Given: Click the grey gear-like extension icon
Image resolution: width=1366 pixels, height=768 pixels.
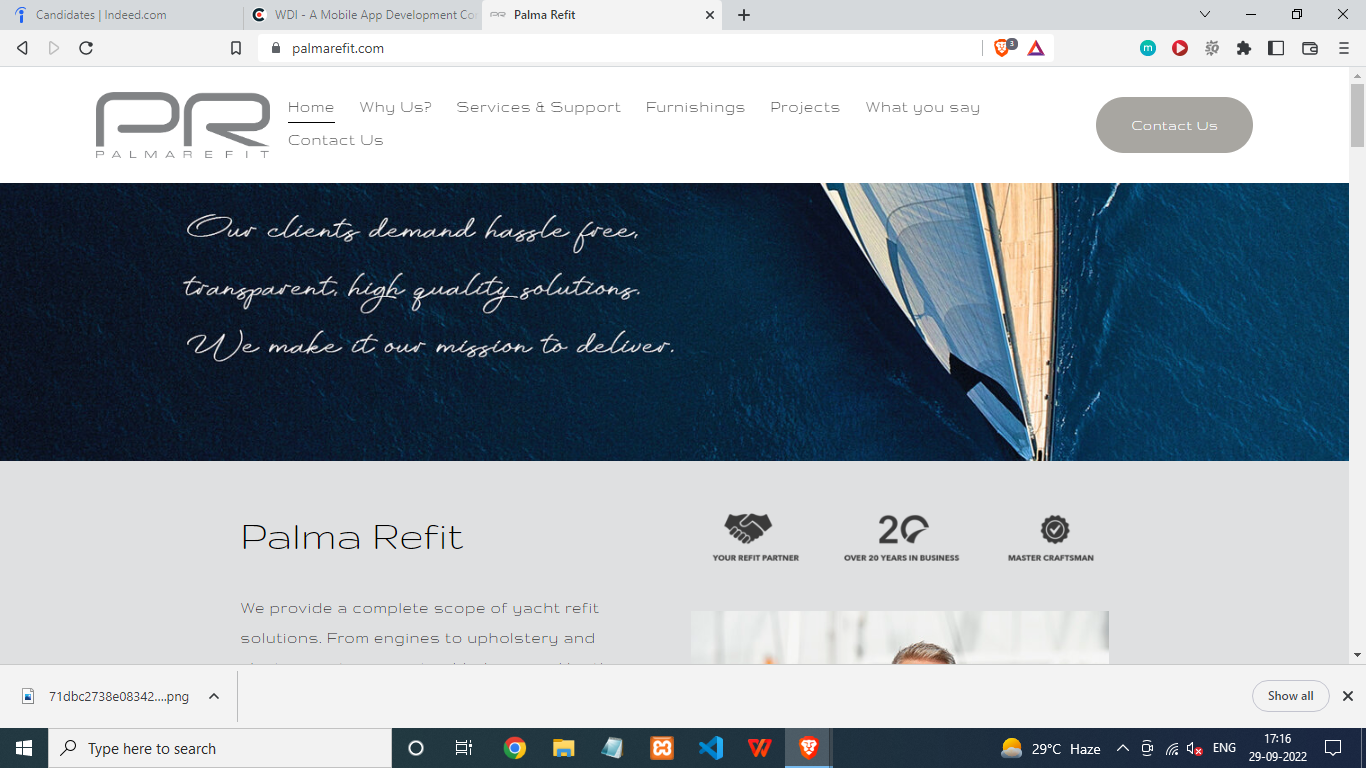Looking at the screenshot, I should [x=1212, y=48].
